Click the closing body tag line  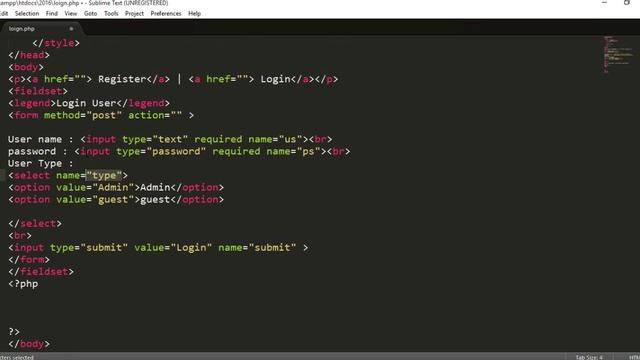tap(29, 344)
